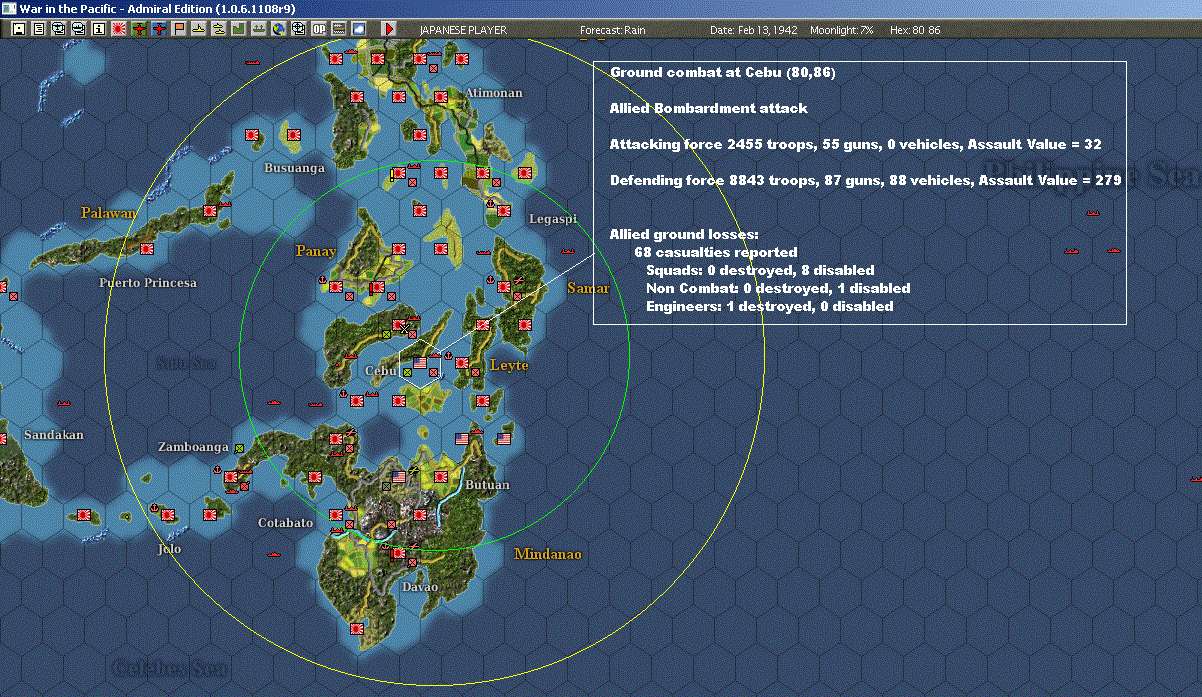Click the red play arrow button
The width and height of the screenshot is (1202, 697).
[x=390, y=29]
